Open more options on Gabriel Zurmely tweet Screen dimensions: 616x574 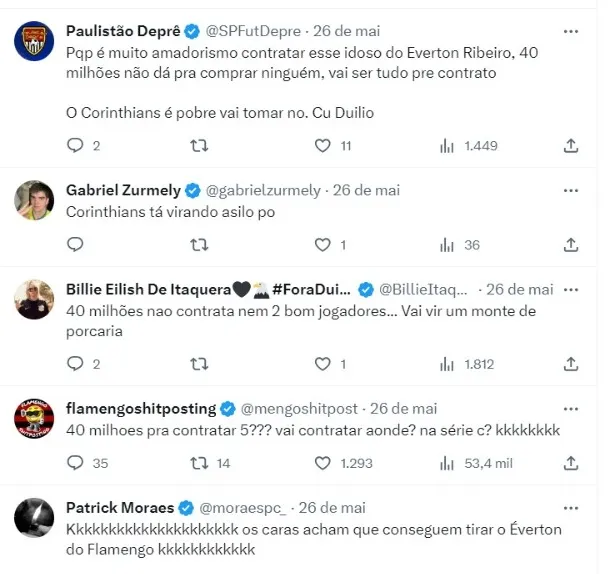click(571, 189)
